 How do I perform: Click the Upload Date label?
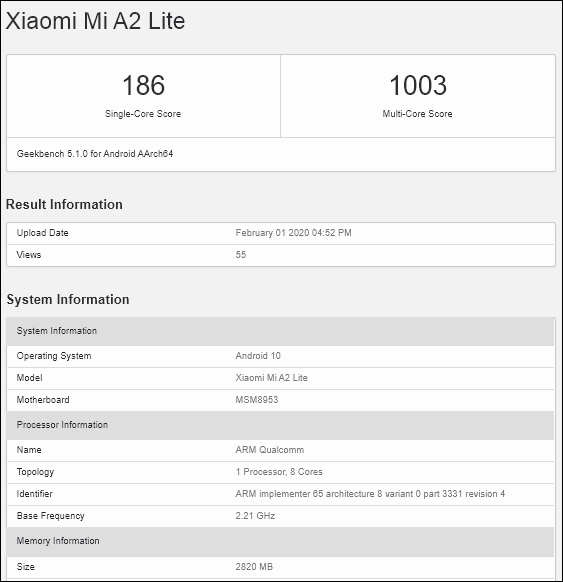click(x=42, y=233)
